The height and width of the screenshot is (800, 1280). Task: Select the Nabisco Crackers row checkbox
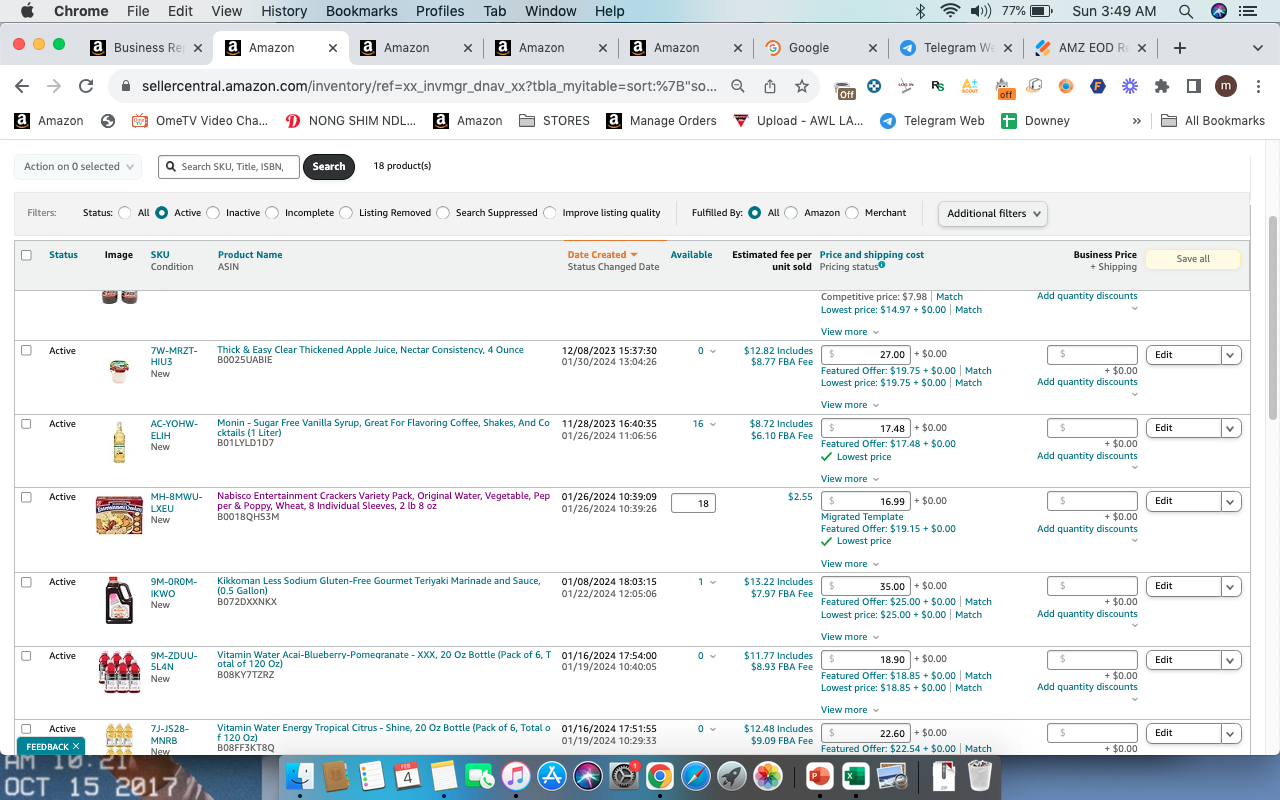pos(26,497)
